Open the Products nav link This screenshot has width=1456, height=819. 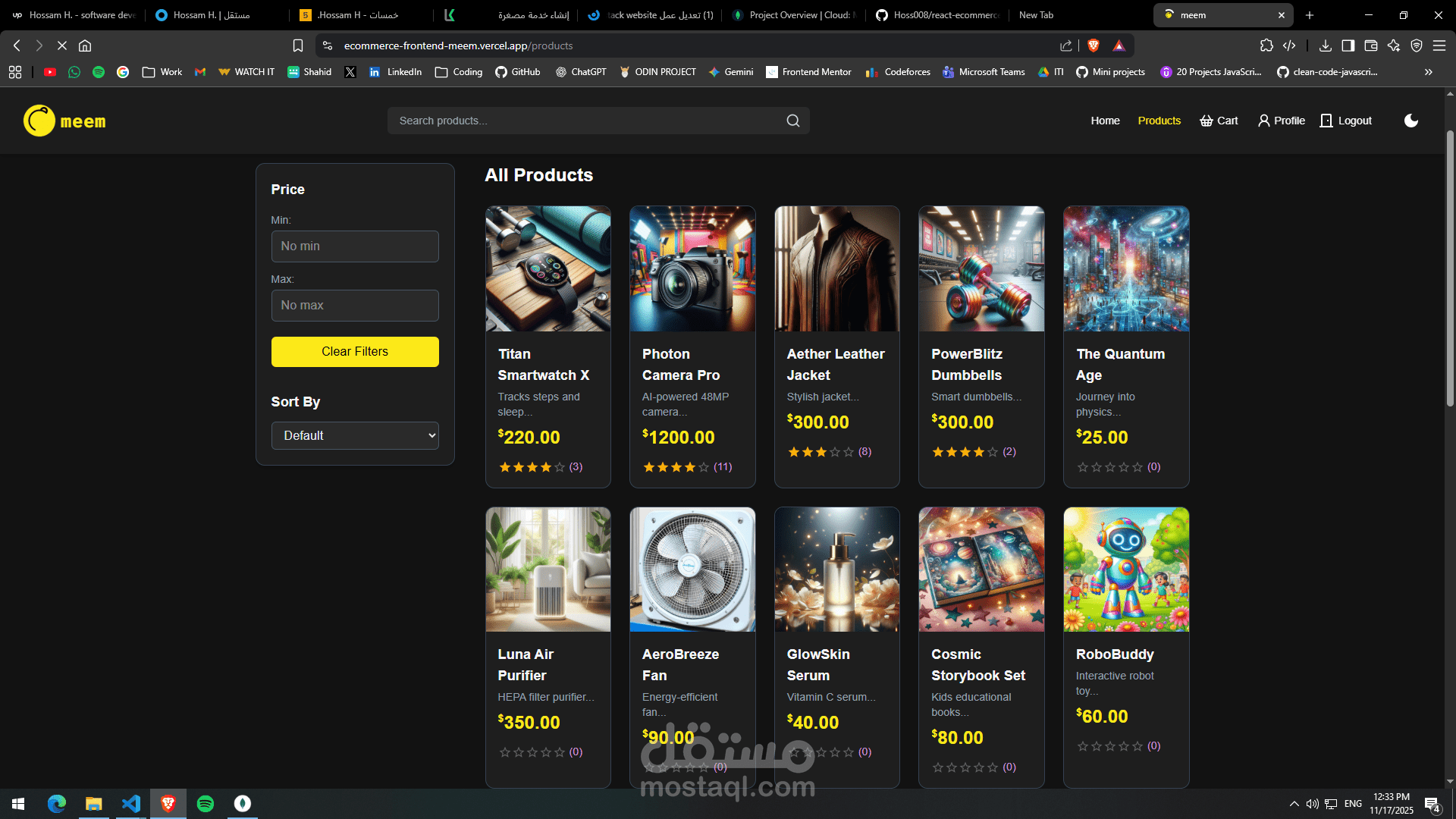click(1159, 121)
